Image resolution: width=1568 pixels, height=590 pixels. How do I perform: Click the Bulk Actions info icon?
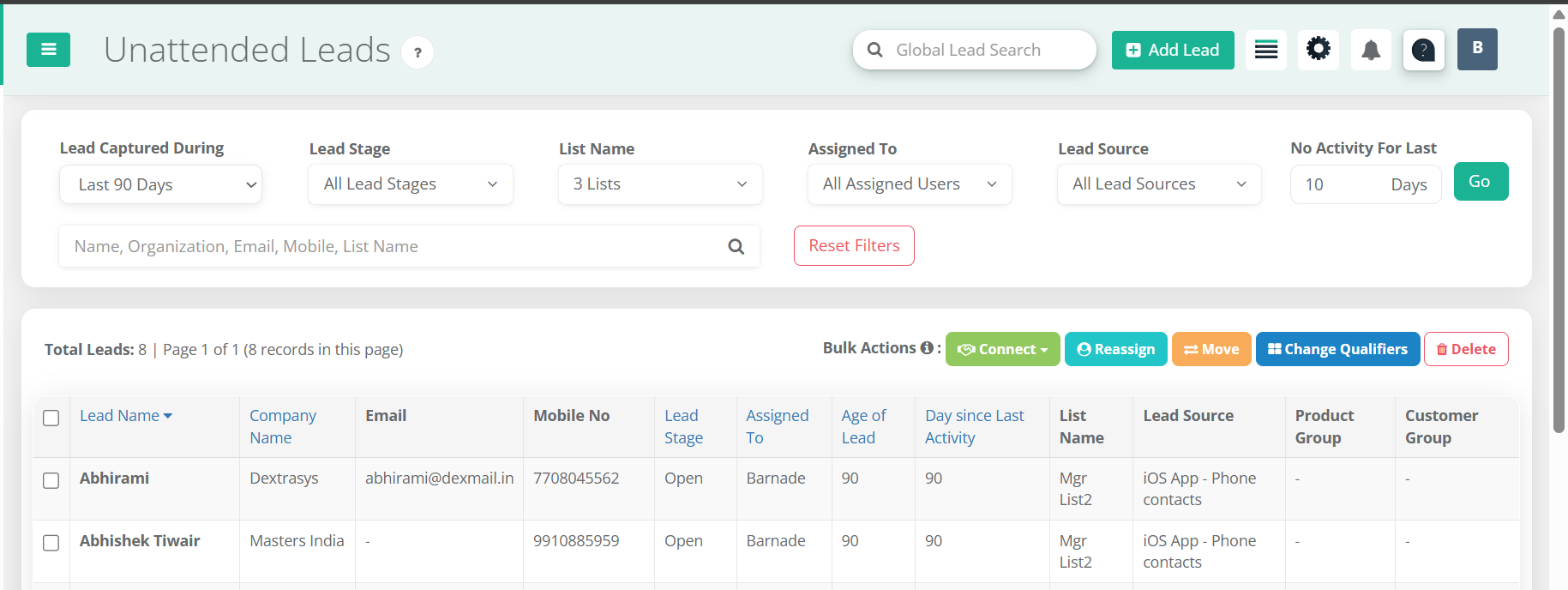[x=927, y=348]
